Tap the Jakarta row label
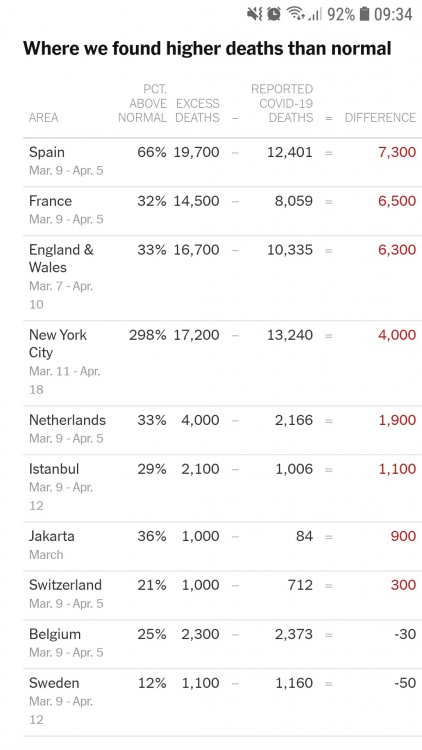The width and height of the screenshot is (422, 750). click(x=52, y=536)
